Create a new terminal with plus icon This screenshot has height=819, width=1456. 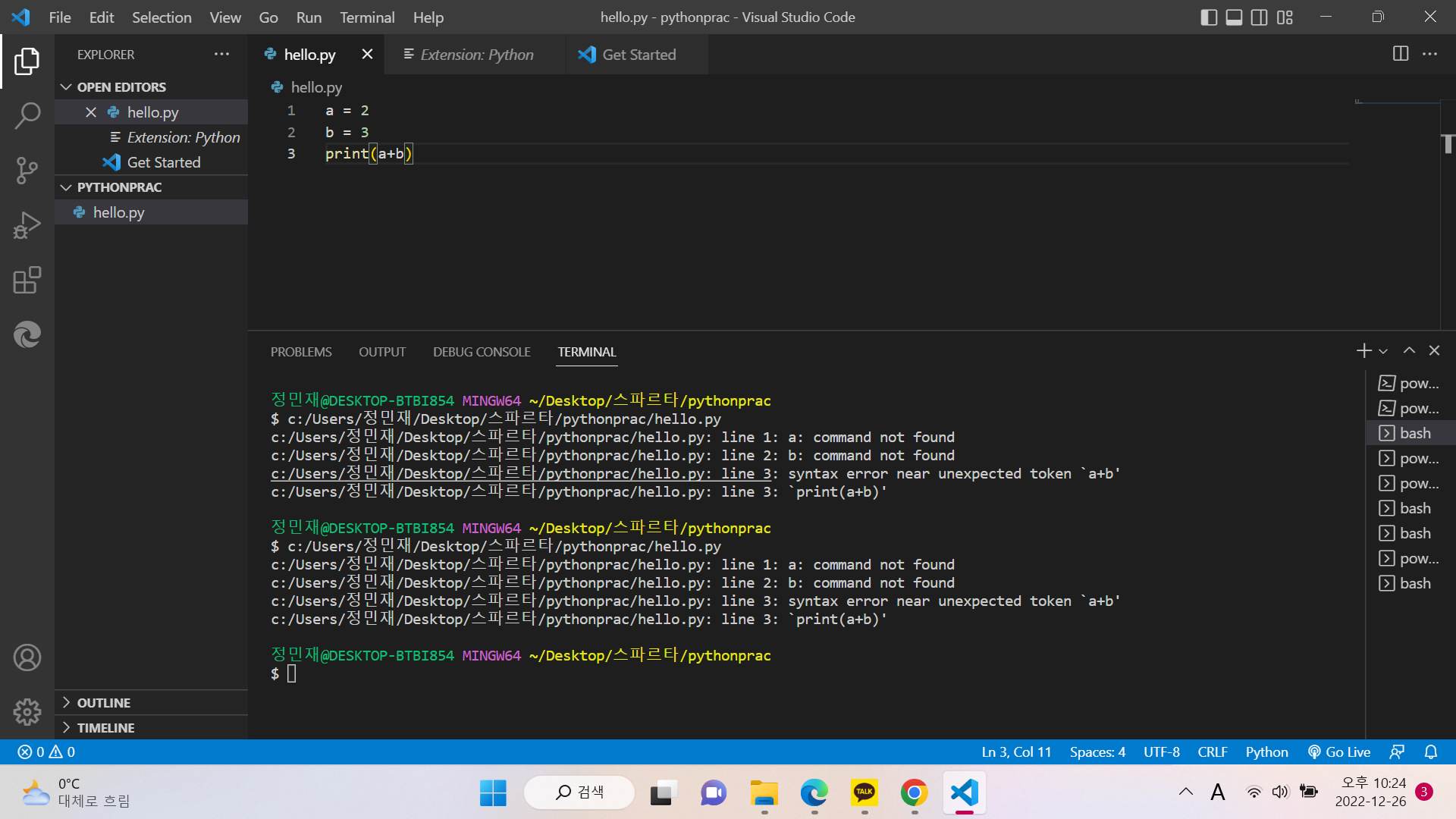pyautogui.click(x=1363, y=350)
